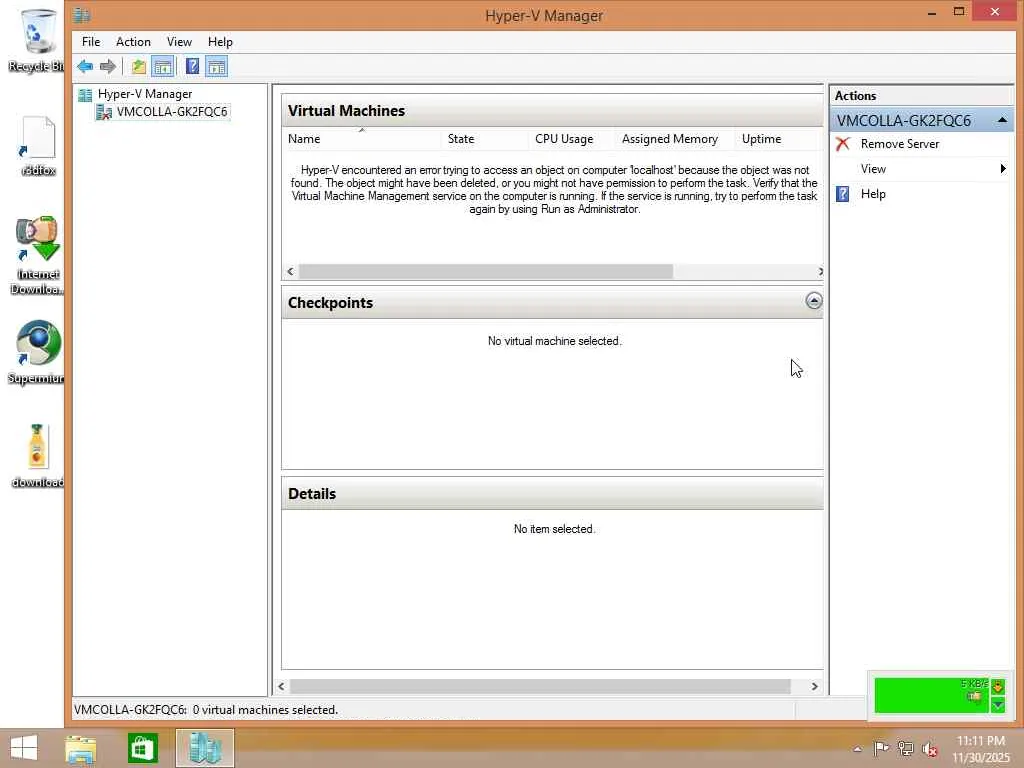Sort by Uptime column header
Image resolution: width=1024 pixels, height=768 pixels.
coord(779,139)
